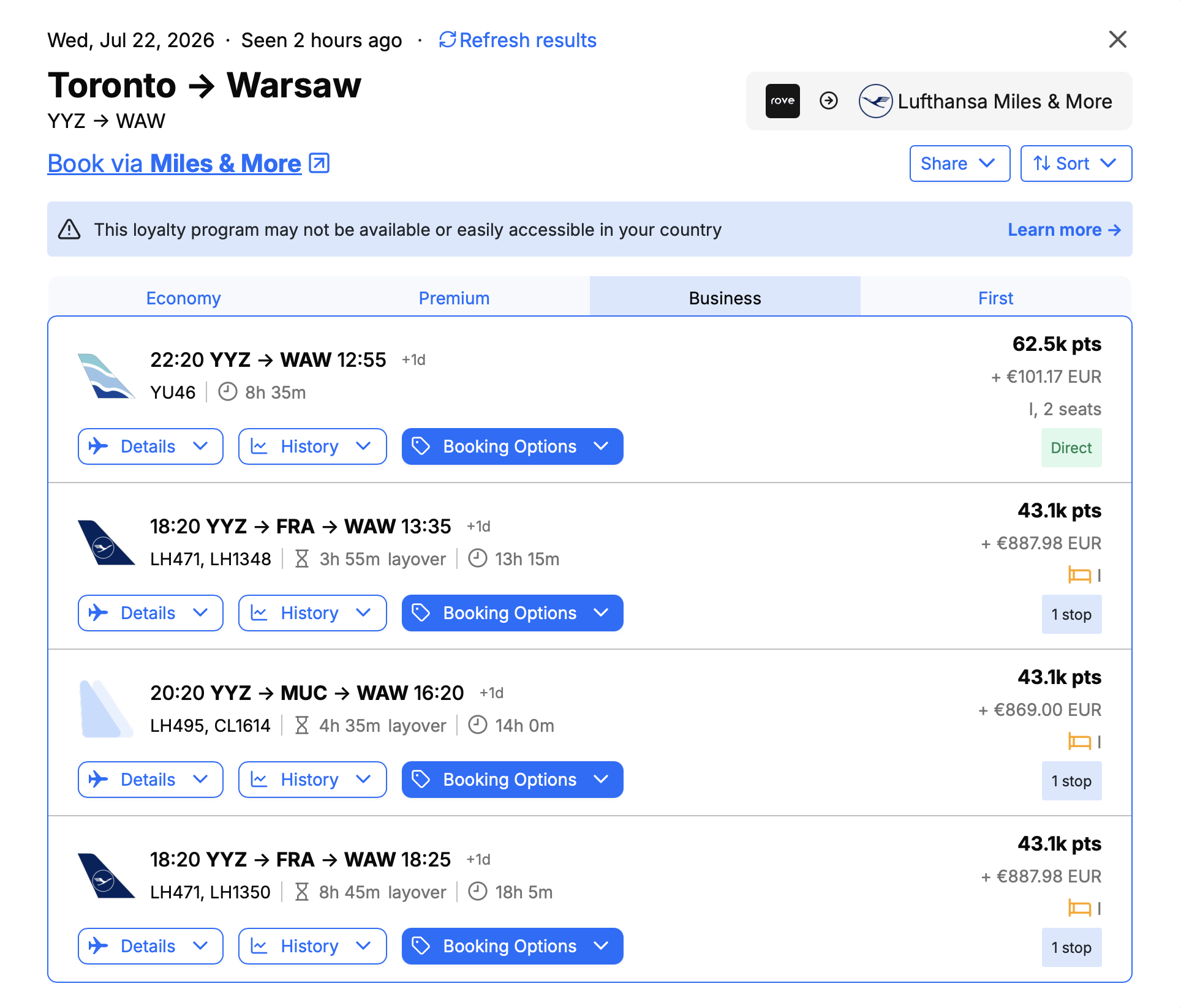The height and width of the screenshot is (1008, 1181).
Task: Close the flight results panel
Action: click(x=1117, y=39)
